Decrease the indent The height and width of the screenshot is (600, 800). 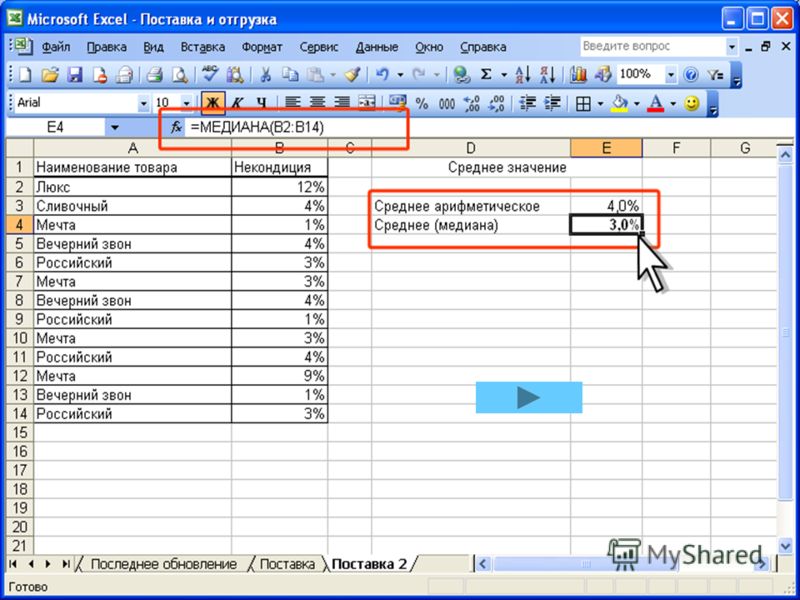(527, 104)
